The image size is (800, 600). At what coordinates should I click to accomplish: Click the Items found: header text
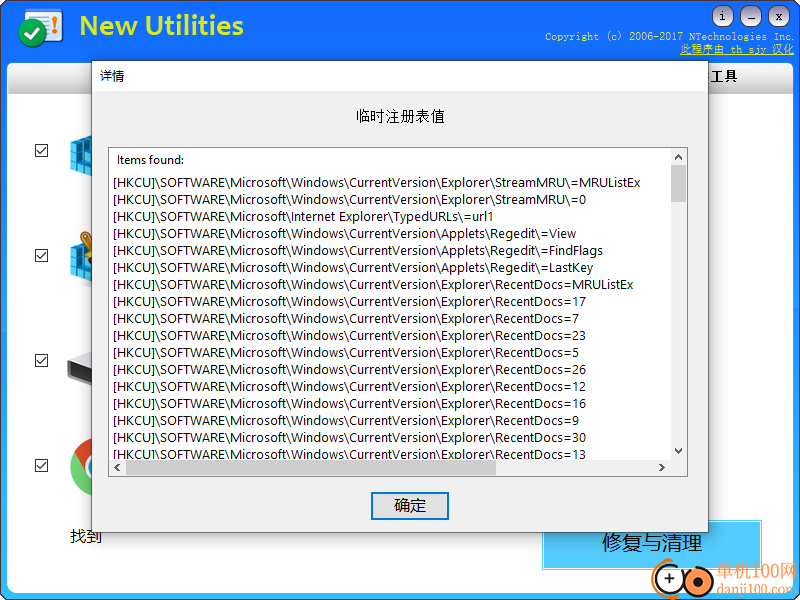151,160
